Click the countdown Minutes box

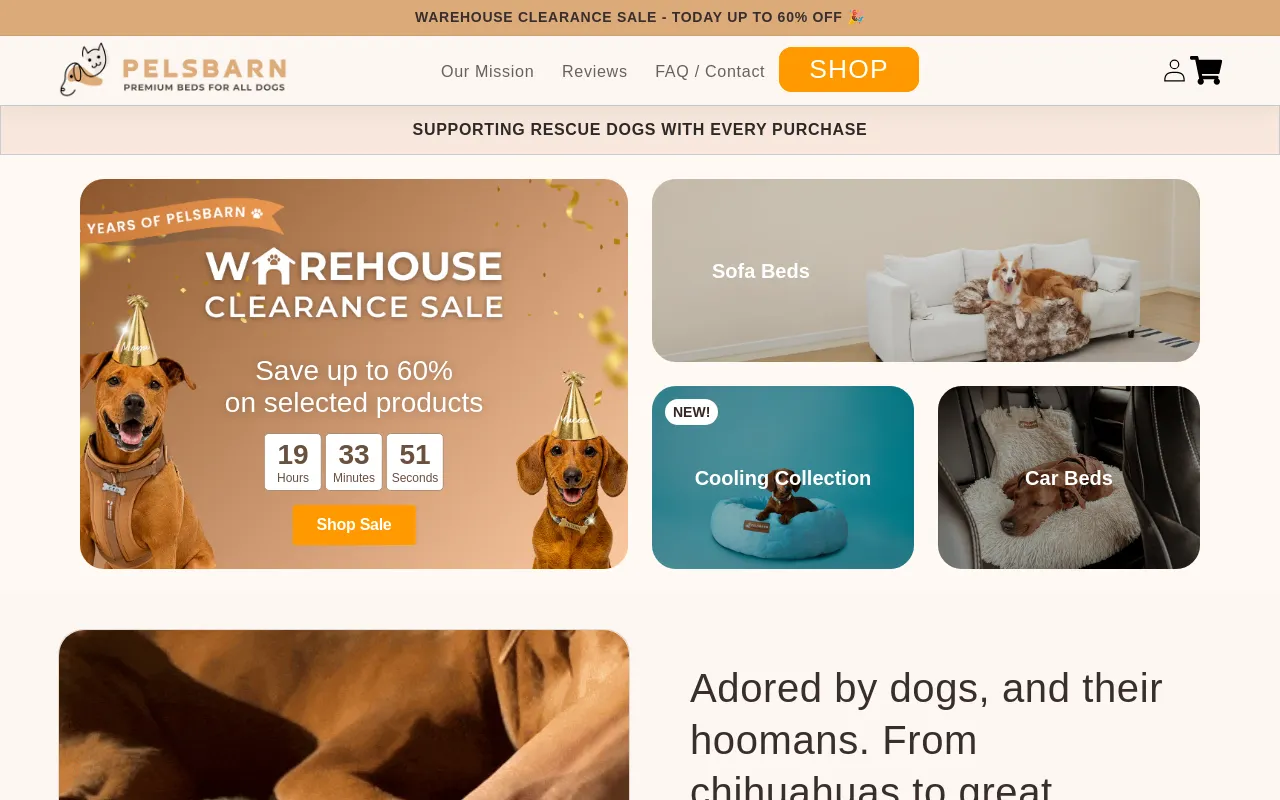tap(354, 462)
